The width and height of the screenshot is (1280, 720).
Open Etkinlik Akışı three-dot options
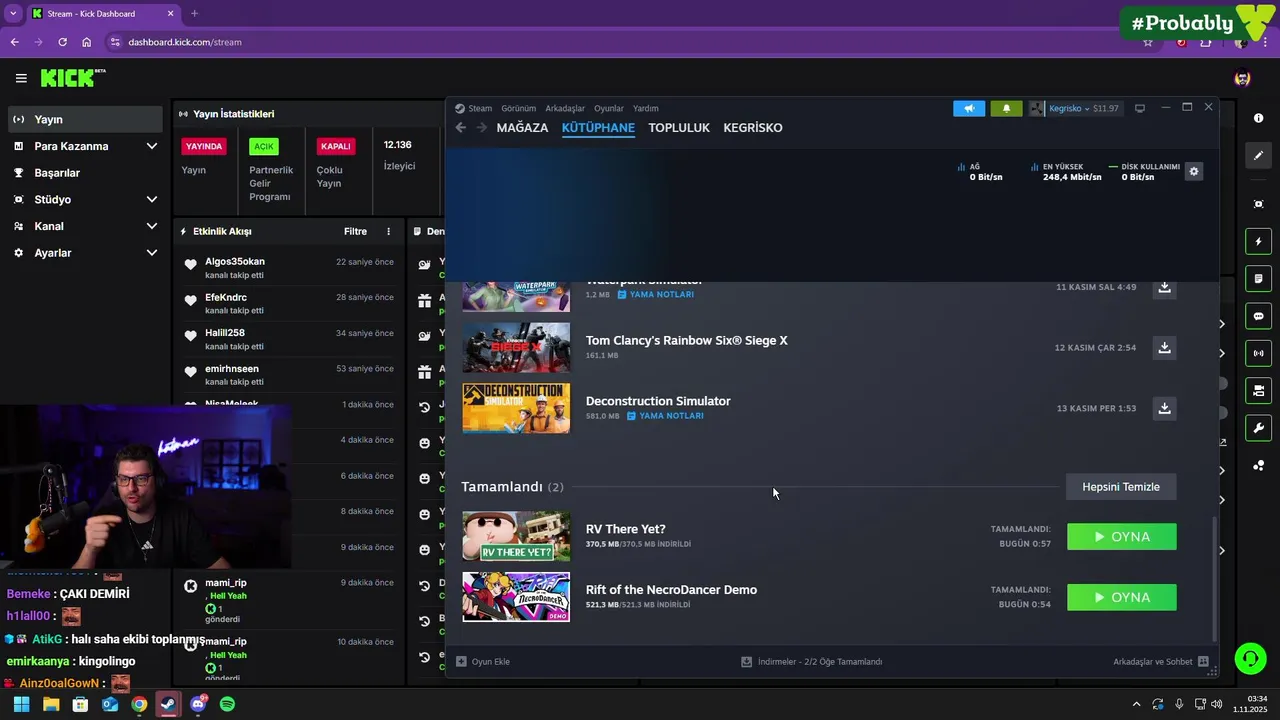pyautogui.click(x=389, y=231)
